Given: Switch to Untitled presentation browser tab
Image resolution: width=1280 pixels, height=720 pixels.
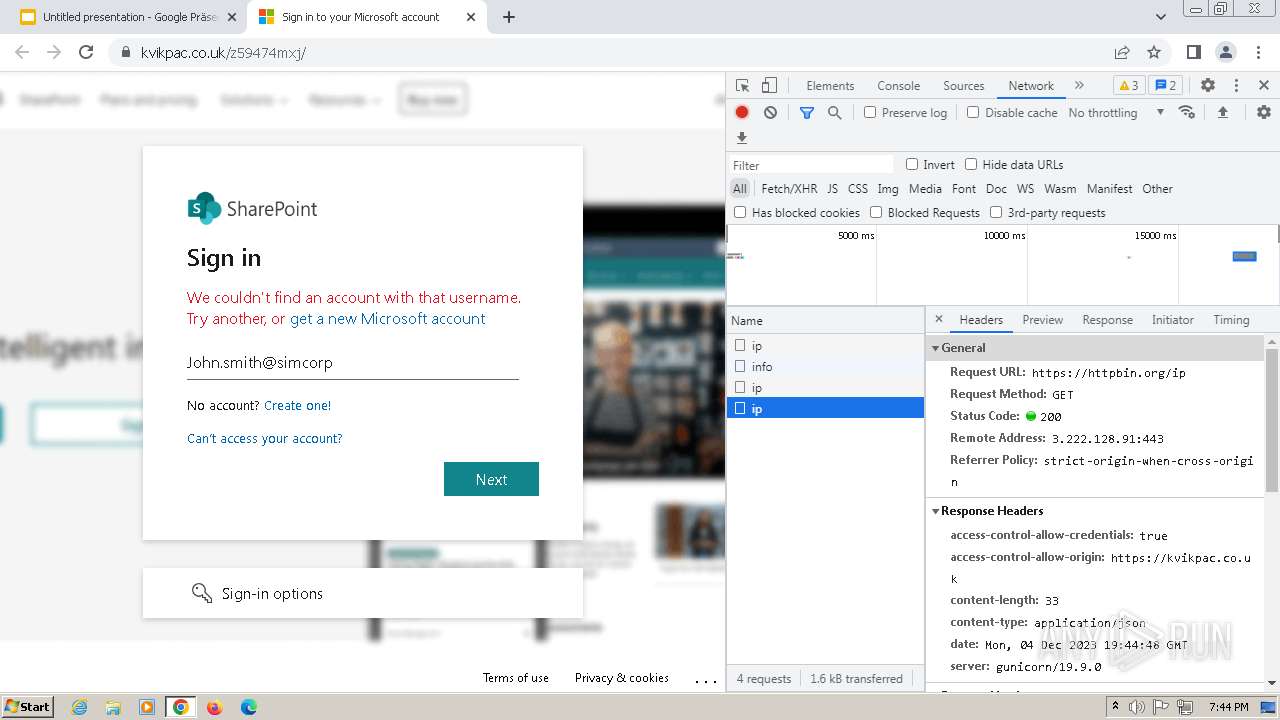Looking at the screenshot, I should pyautogui.click(x=128, y=17).
